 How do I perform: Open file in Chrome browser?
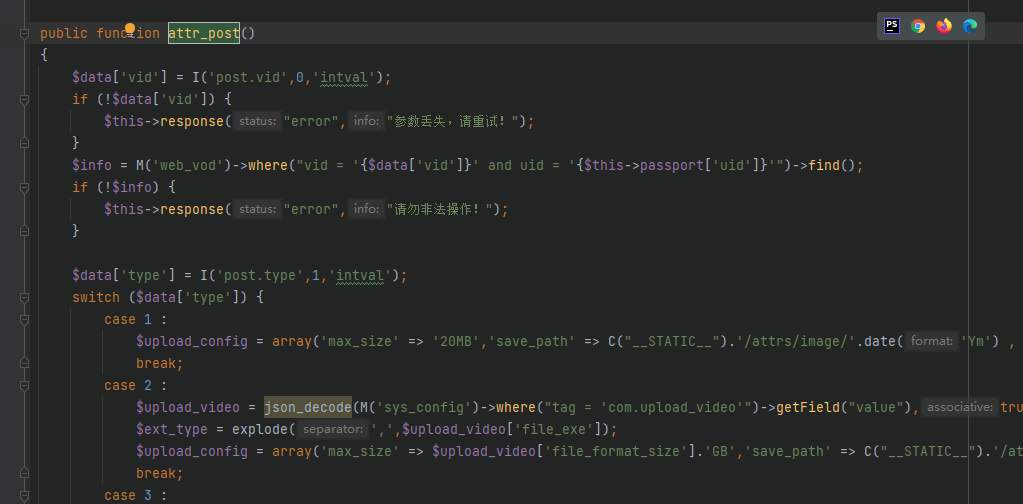tap(918, 26)
